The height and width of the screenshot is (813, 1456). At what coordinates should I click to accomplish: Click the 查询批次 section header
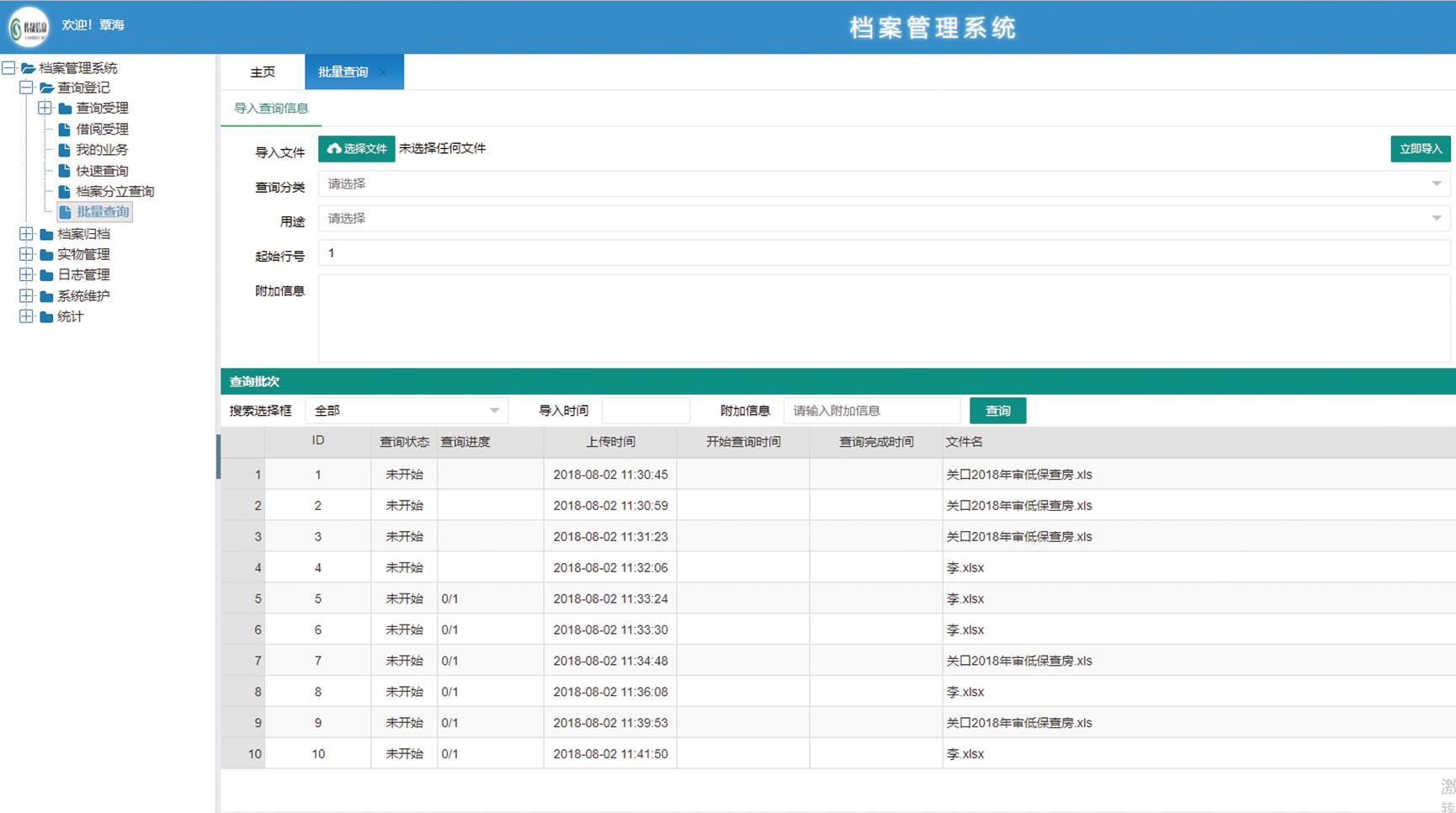pos(838,381)
